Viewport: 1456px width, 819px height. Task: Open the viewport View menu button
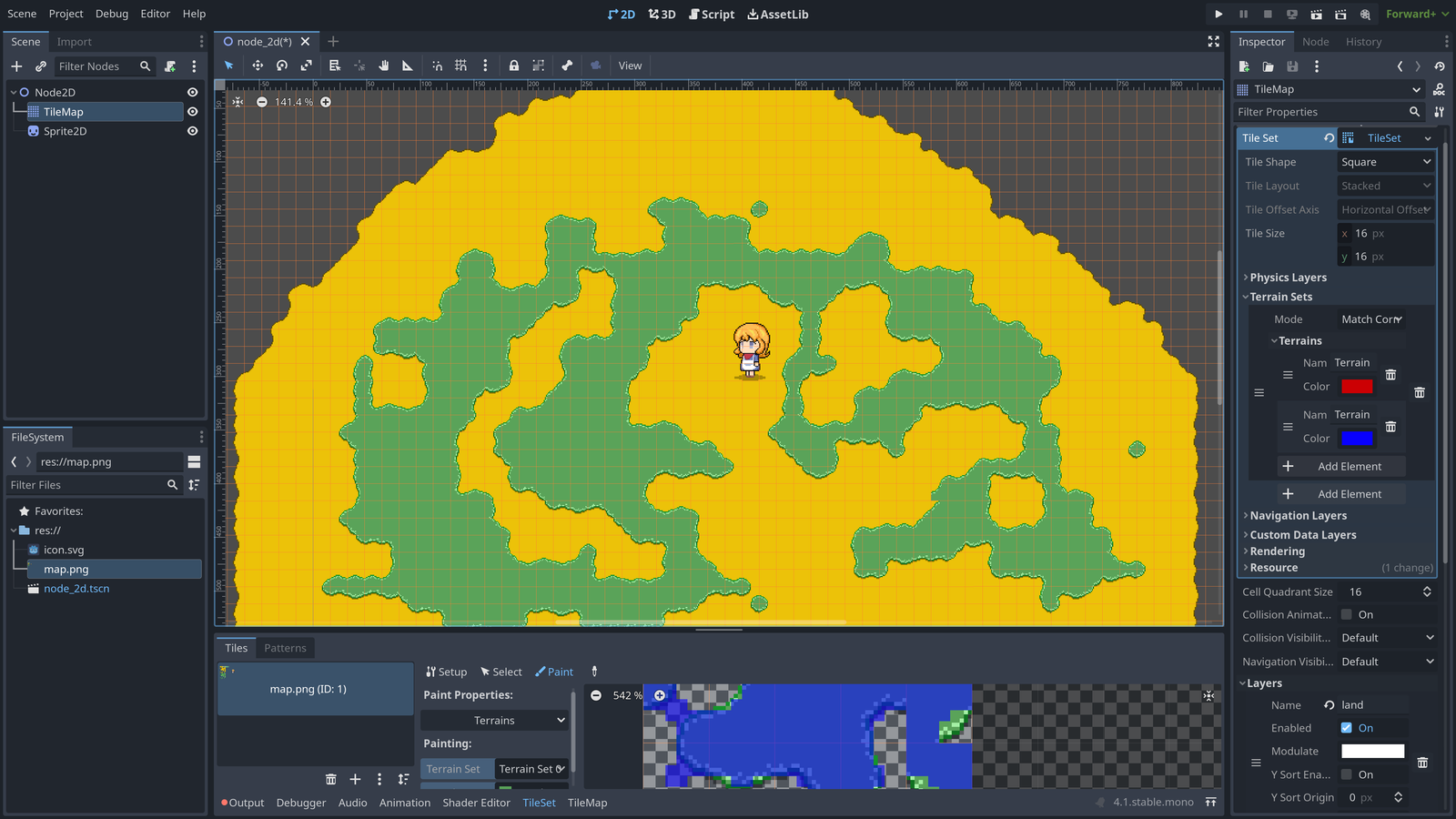coord(630,66)
